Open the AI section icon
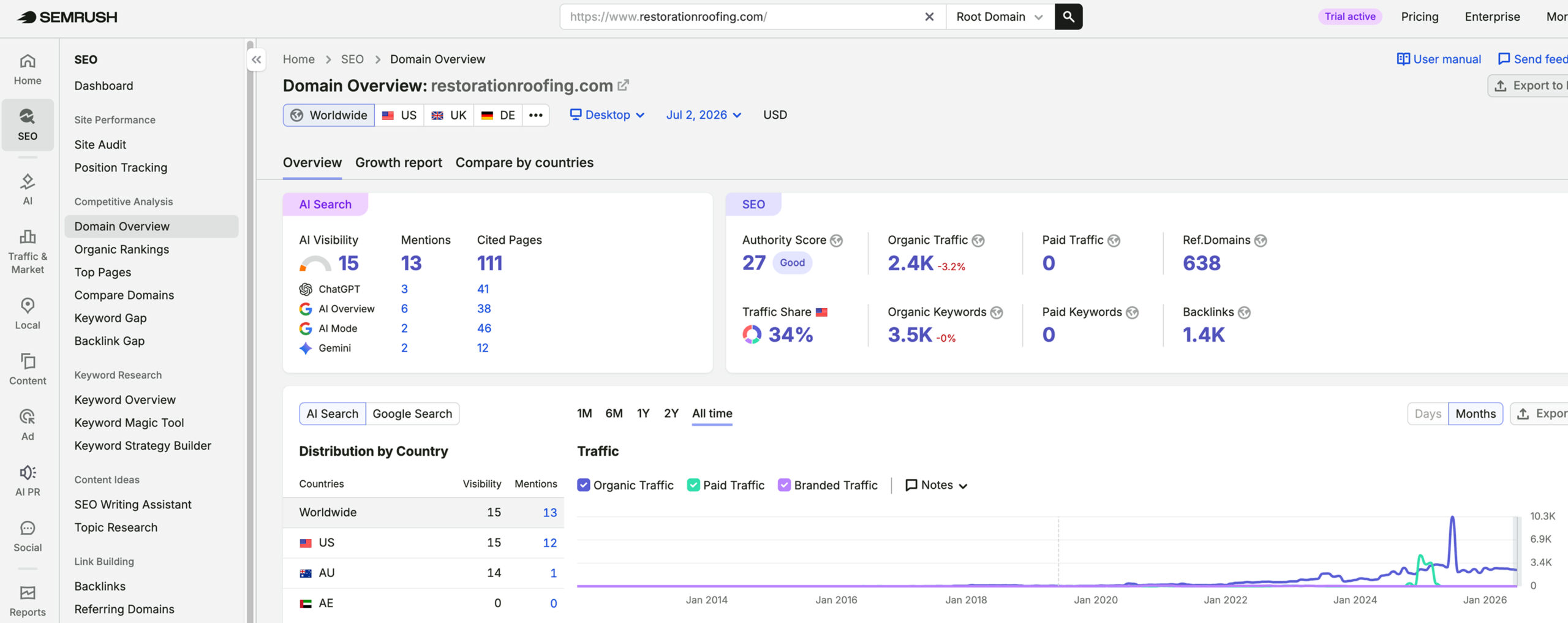The height and width of the screenshot is (623, 1568). pos(28,189)
